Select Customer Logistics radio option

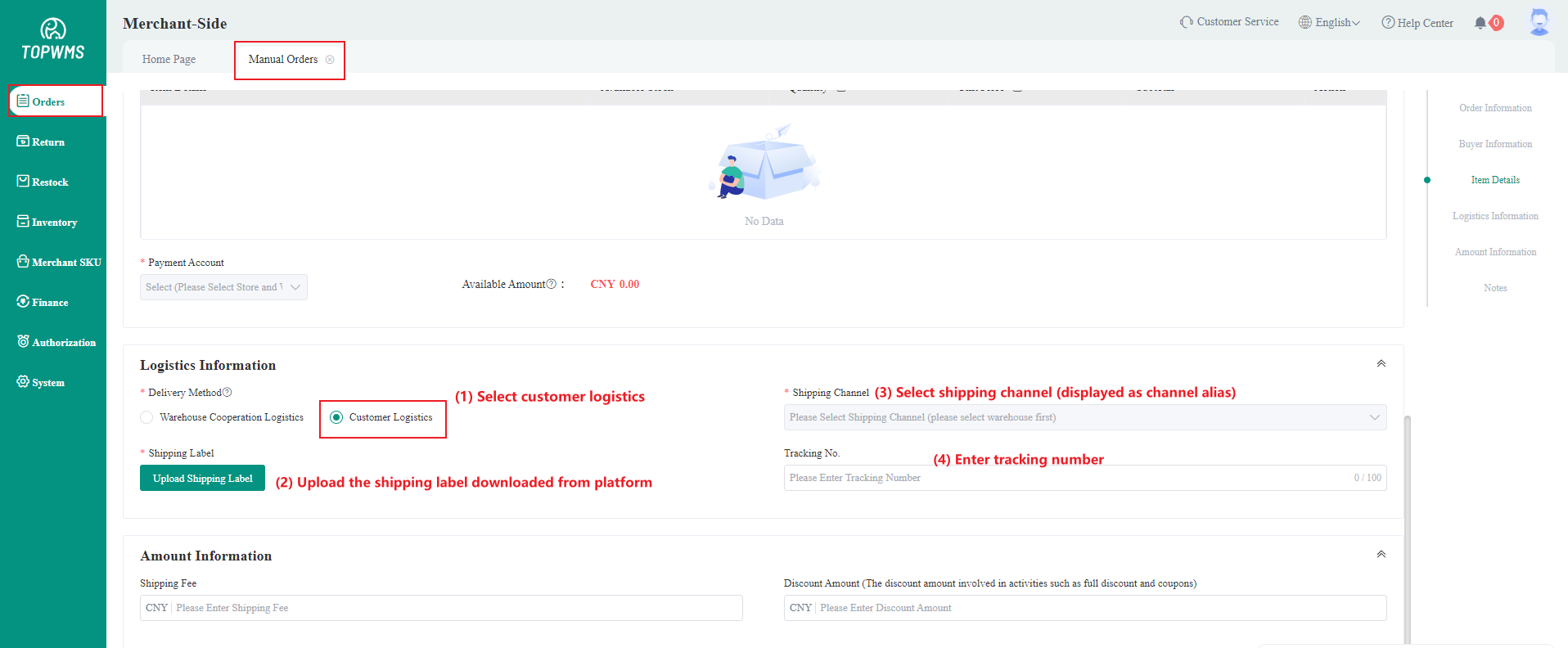pos(336,417)
